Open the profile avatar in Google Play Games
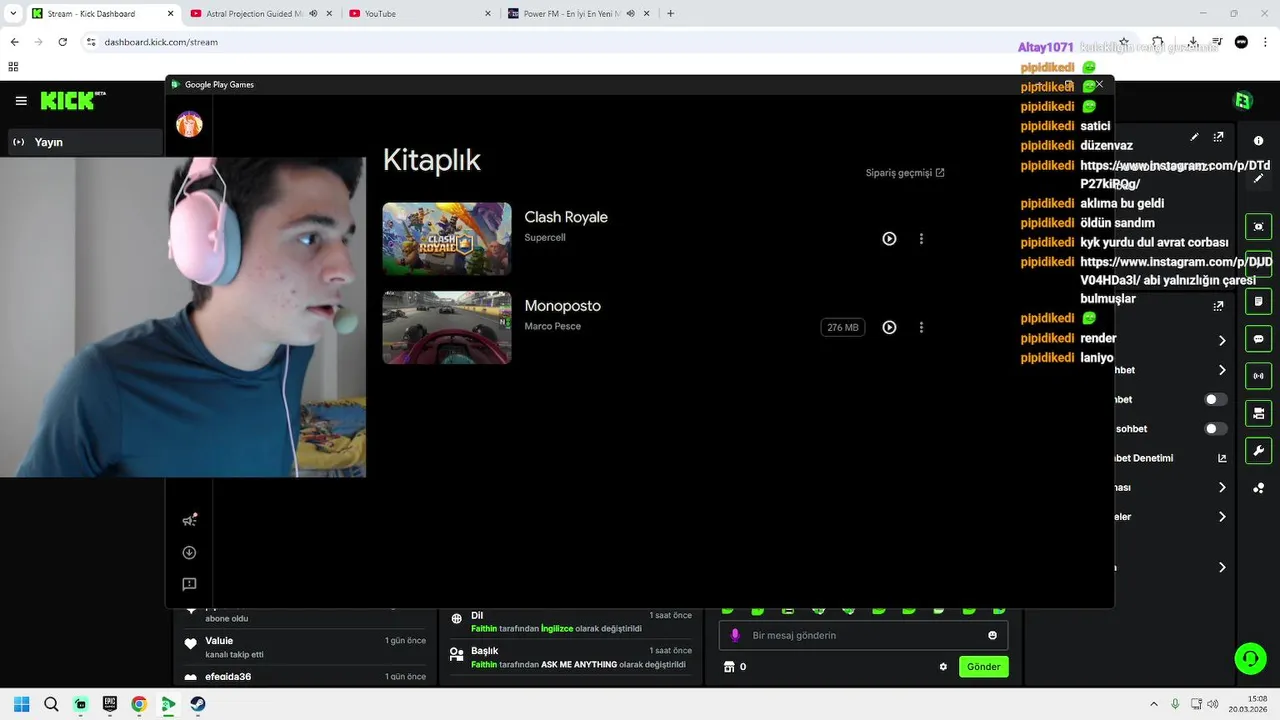1280x720 pixels. click(x=189, y=124)
